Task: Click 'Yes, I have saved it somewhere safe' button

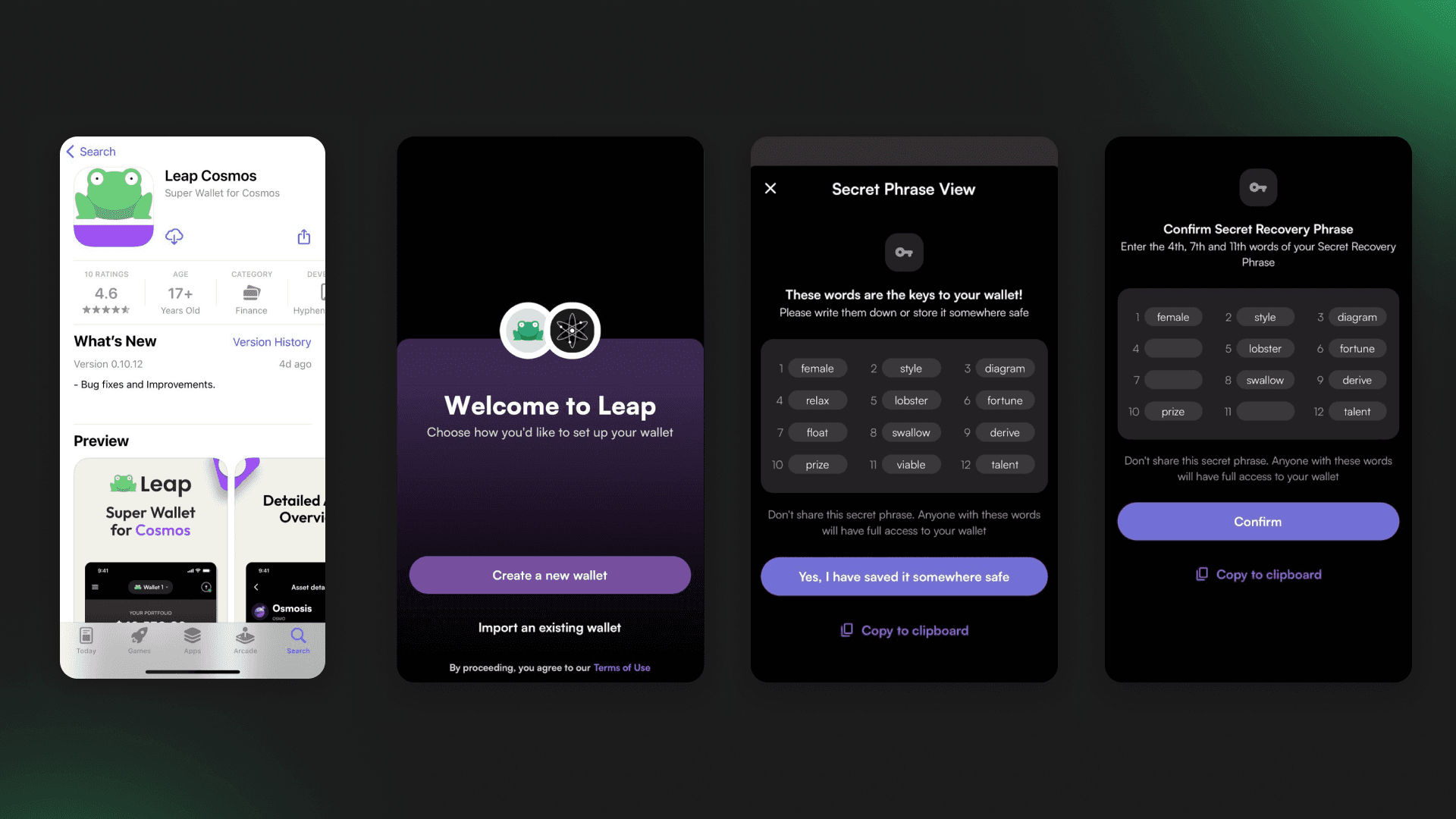Action: (x=903, y=576)
